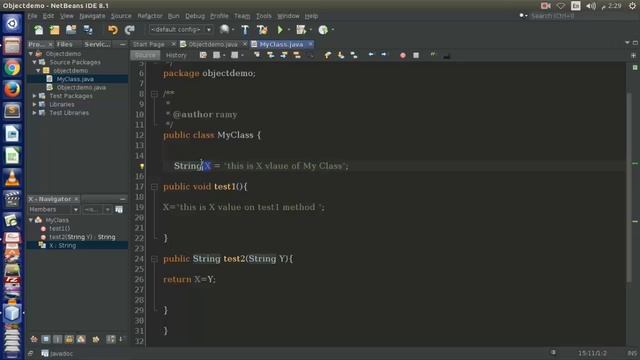The height and width of the screenshot is (360, 640).
Task: Undo the last edit
Action: point(113,30)
